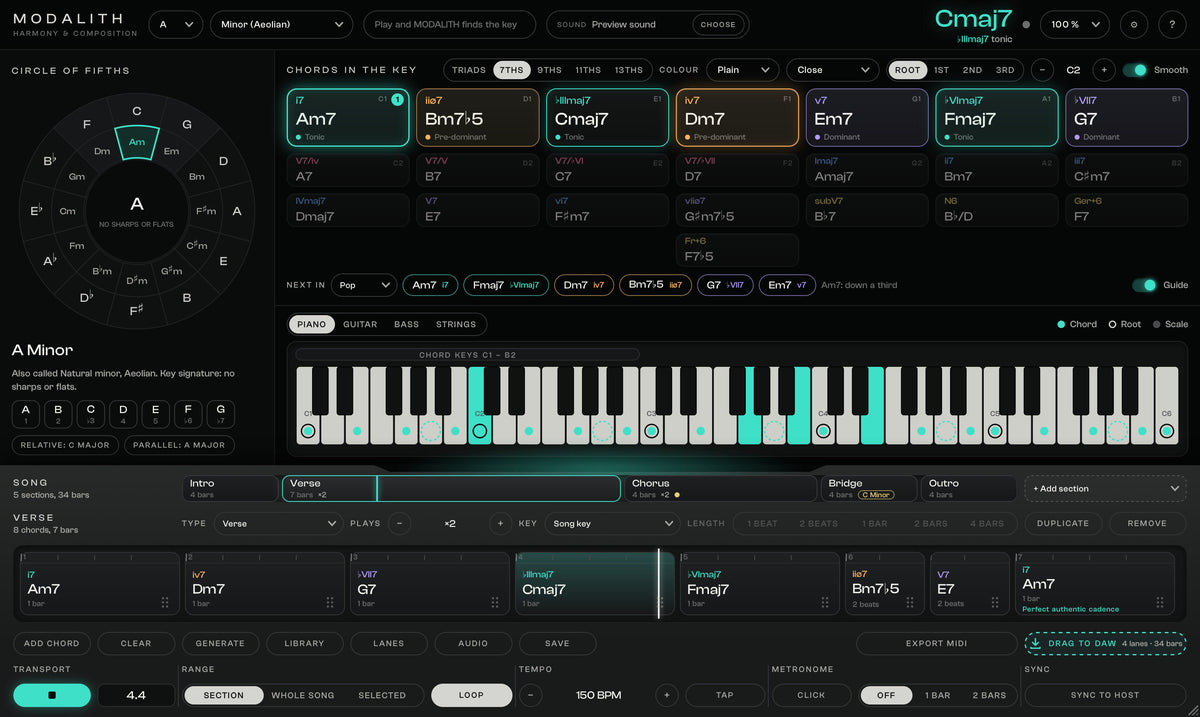This screenshot has height=717, width=1200.
Task: Switch to the Guitar instrument tab
Action: pos(360,324)
